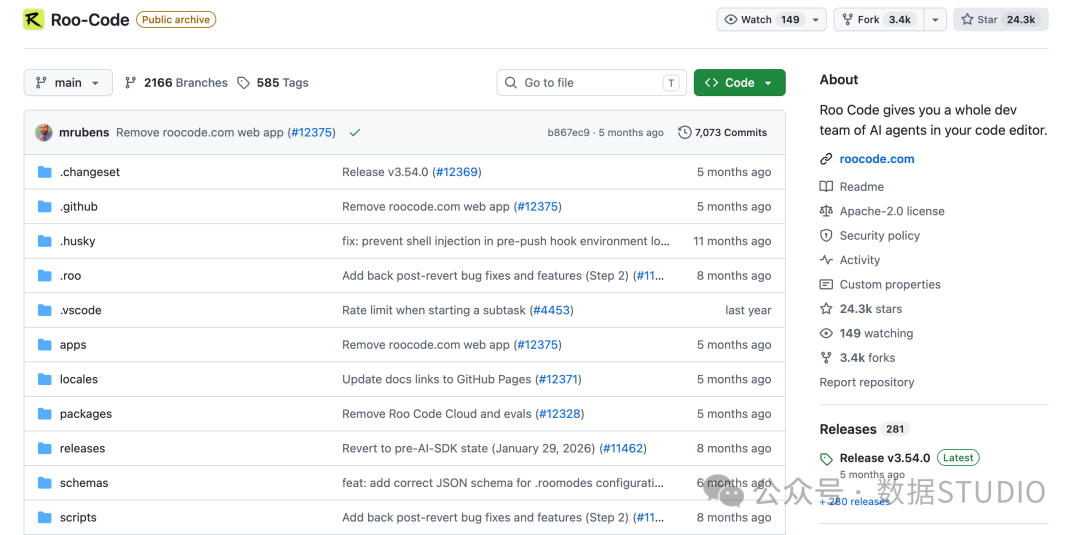The height and width of the screenshot is (535, 1080).
Task: Click the green tag icon by Release v3.54.0
Action: coord(826,459)
